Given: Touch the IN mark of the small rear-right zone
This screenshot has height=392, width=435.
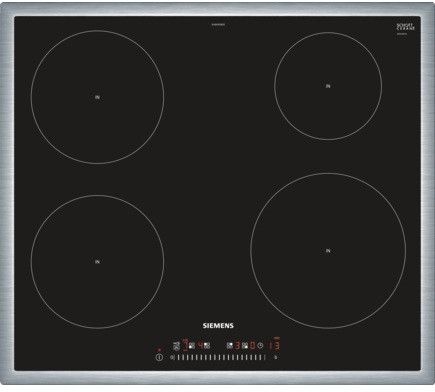Looking at the screenshot, I should (328, 86).
